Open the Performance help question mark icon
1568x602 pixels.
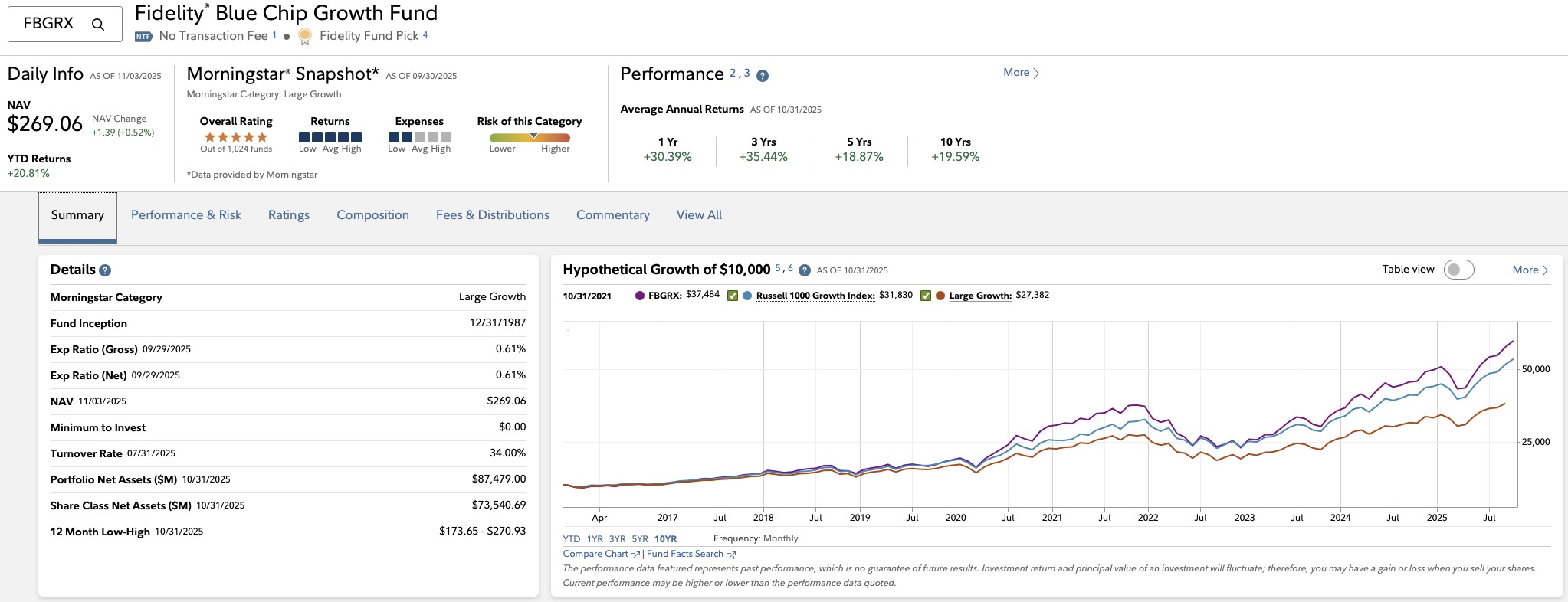pyautogui.click(x=762, y=76)
